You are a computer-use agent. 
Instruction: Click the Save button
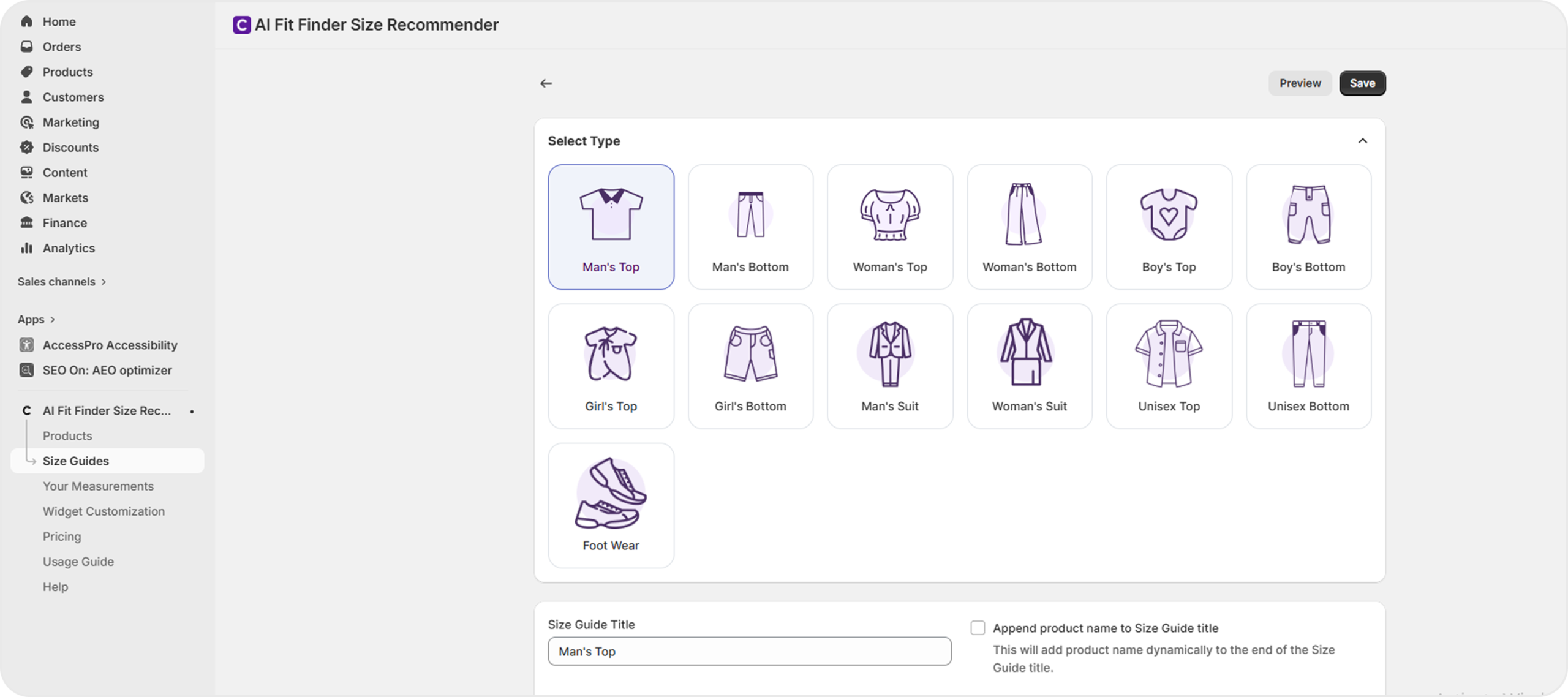[x=1362, y=83]
